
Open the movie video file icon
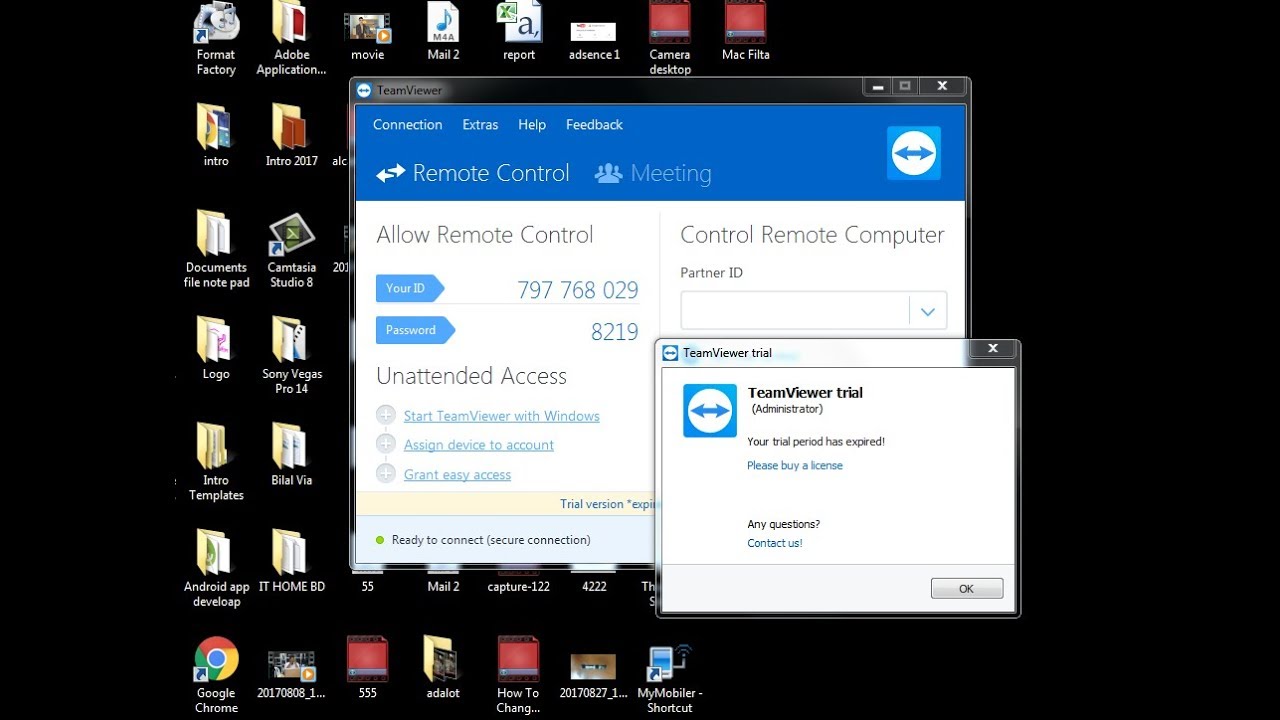(367, 38)
